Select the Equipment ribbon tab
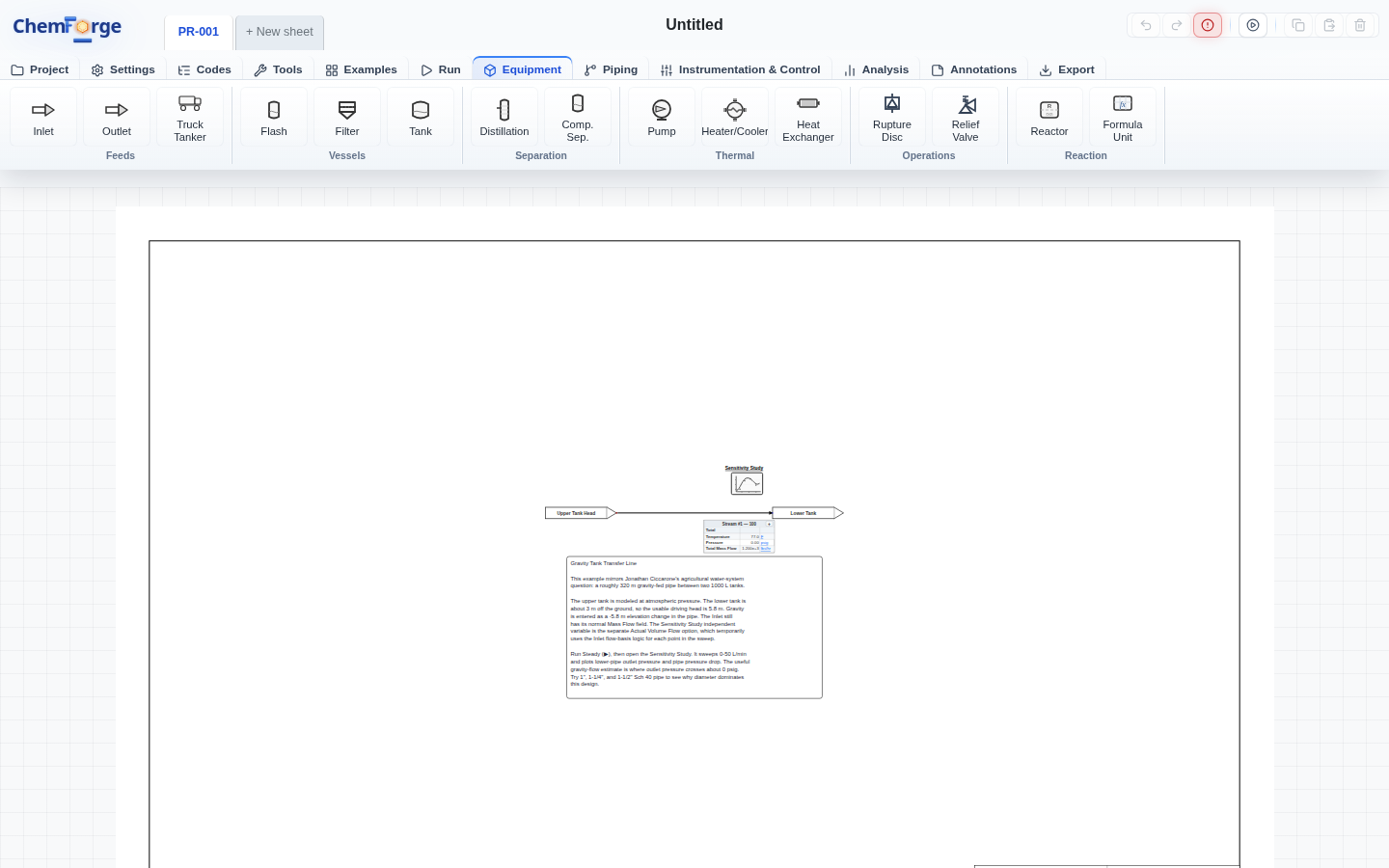The image size is (1389, 868). point(522,69)
